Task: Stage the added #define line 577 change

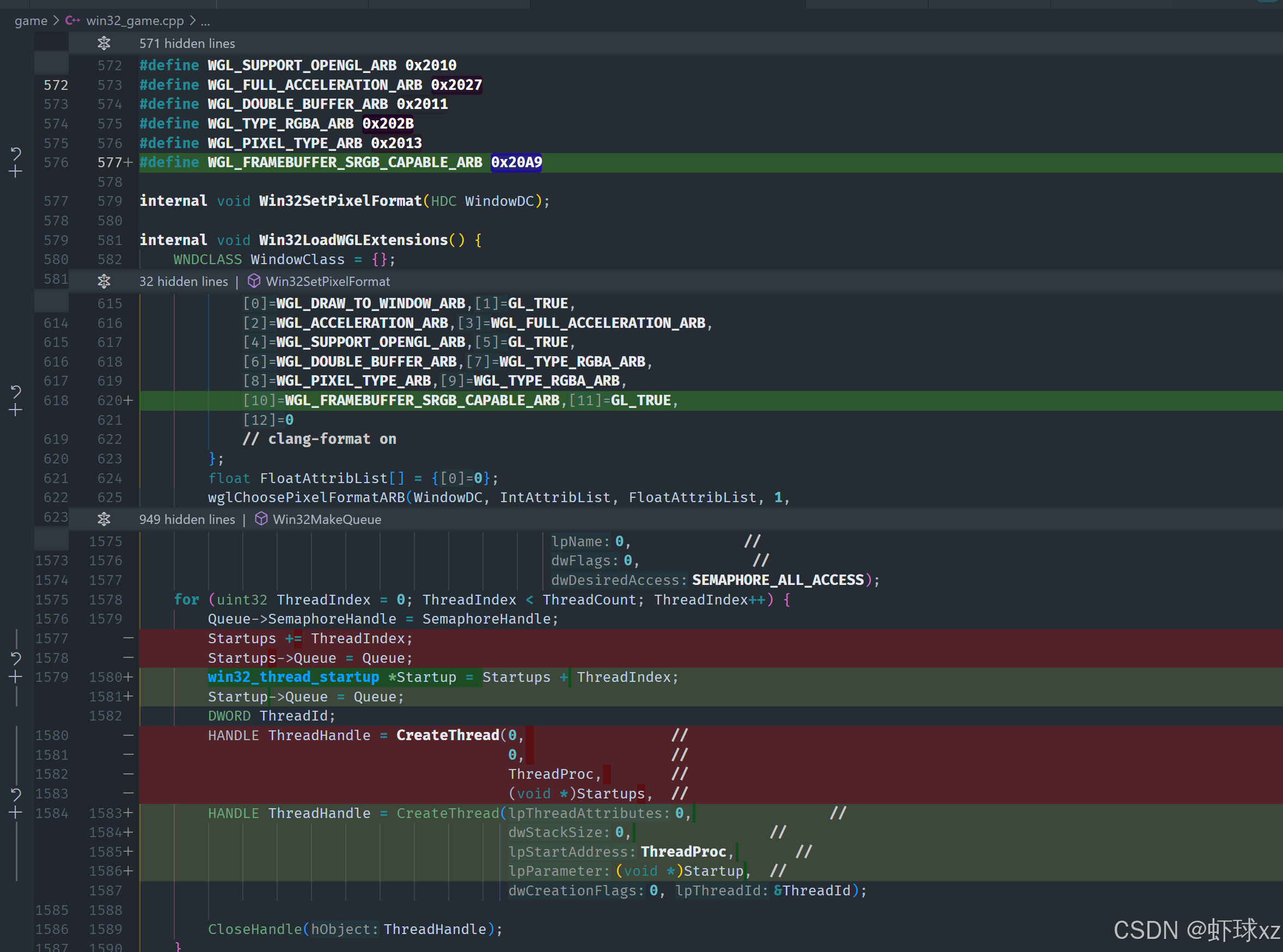Action: click(x=16, y=172)
